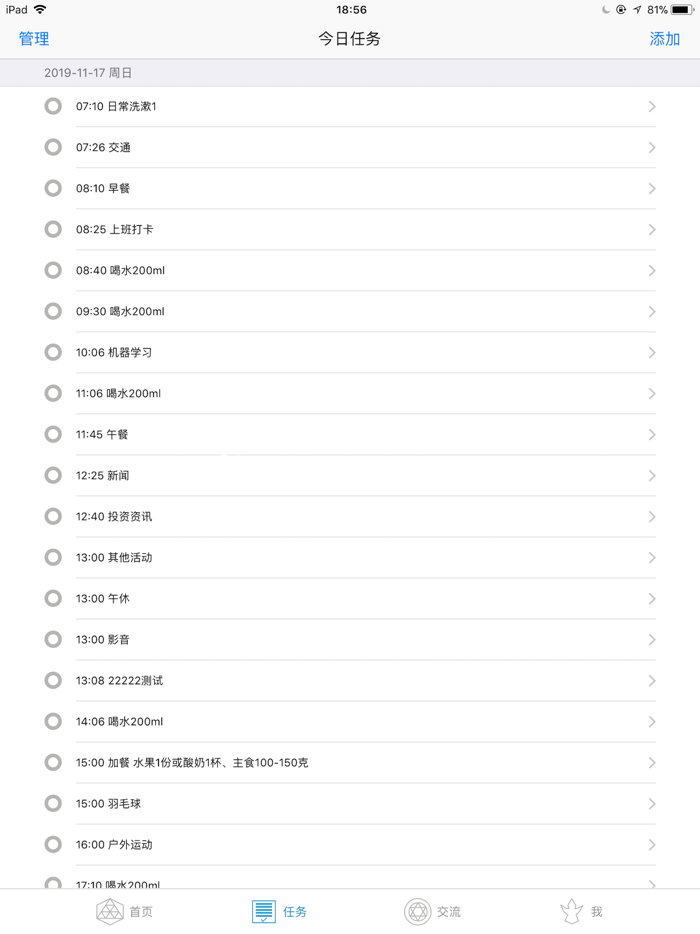Open the 我 profile tab

coord(584,911)
